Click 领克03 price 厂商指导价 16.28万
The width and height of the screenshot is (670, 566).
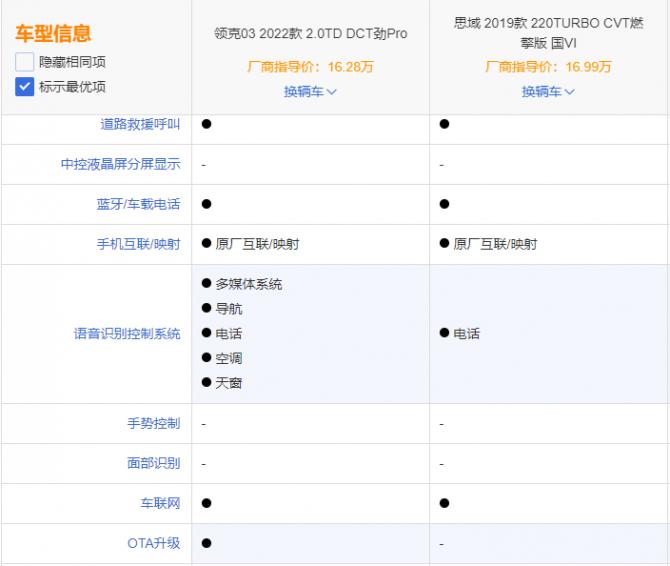[311, 67]
